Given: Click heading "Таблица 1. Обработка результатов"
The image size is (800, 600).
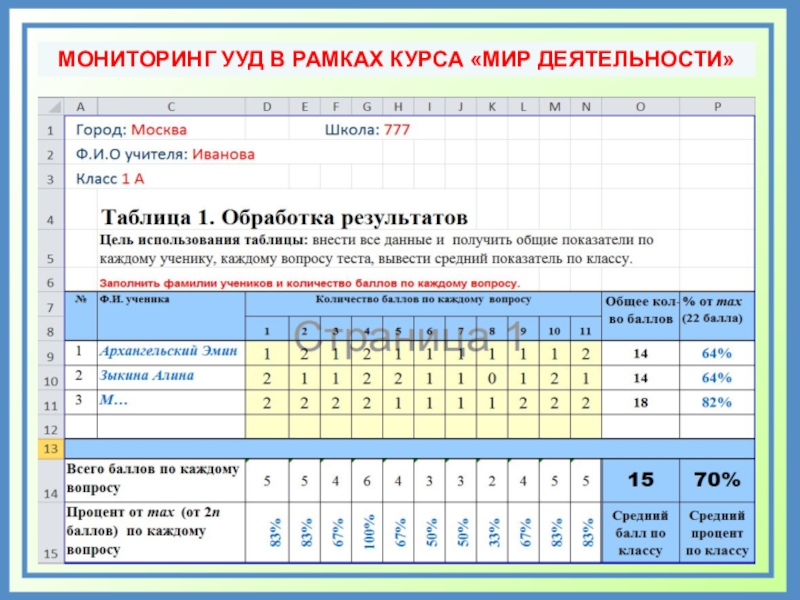Looking at the screenshot, I should click(284, 217).
